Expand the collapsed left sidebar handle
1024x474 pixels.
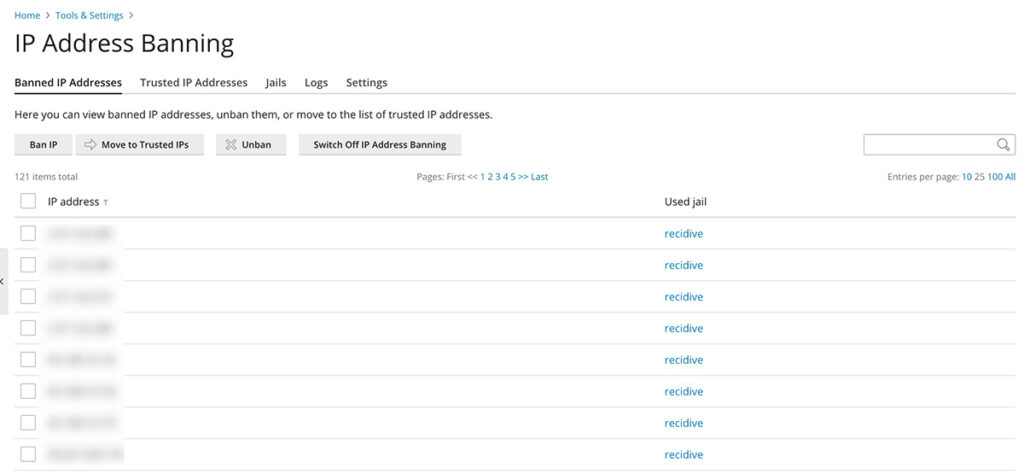3,282
